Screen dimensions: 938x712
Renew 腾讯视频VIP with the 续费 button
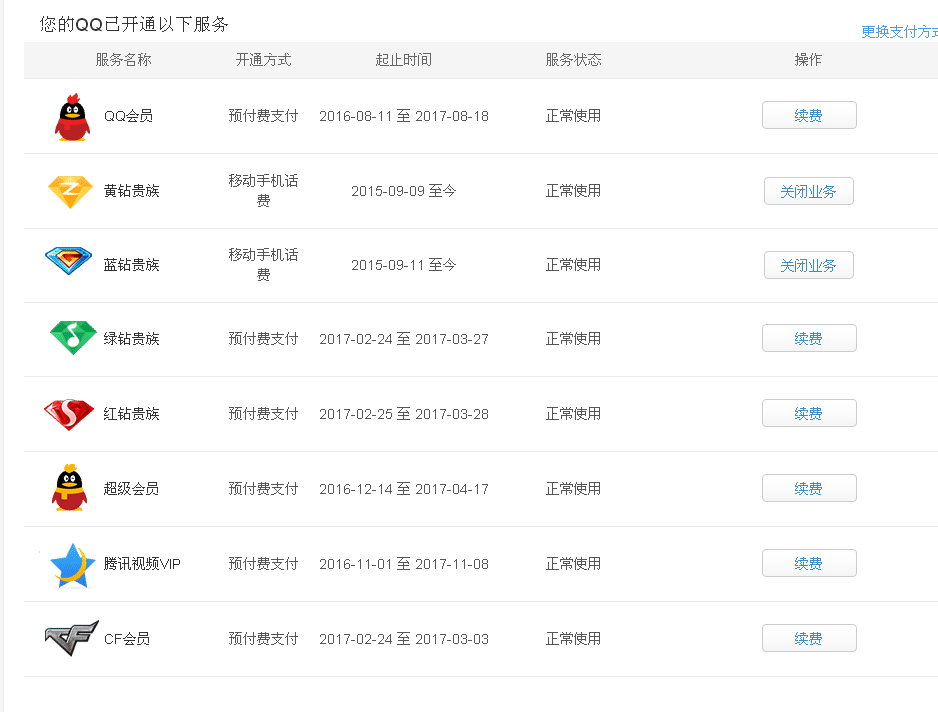tap(809, 563)
